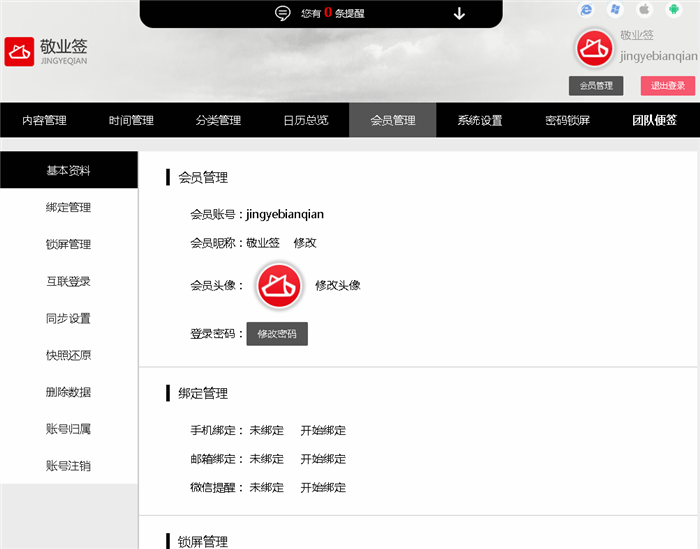Click the 会员头像 avatar image

pos(279,286)
